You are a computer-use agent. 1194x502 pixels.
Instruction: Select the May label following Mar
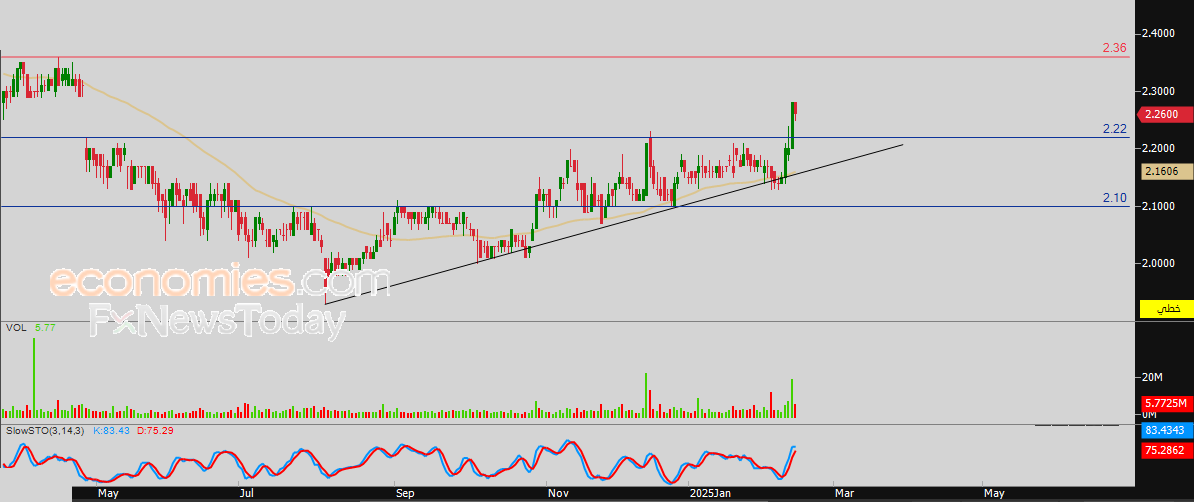point(996,494)
